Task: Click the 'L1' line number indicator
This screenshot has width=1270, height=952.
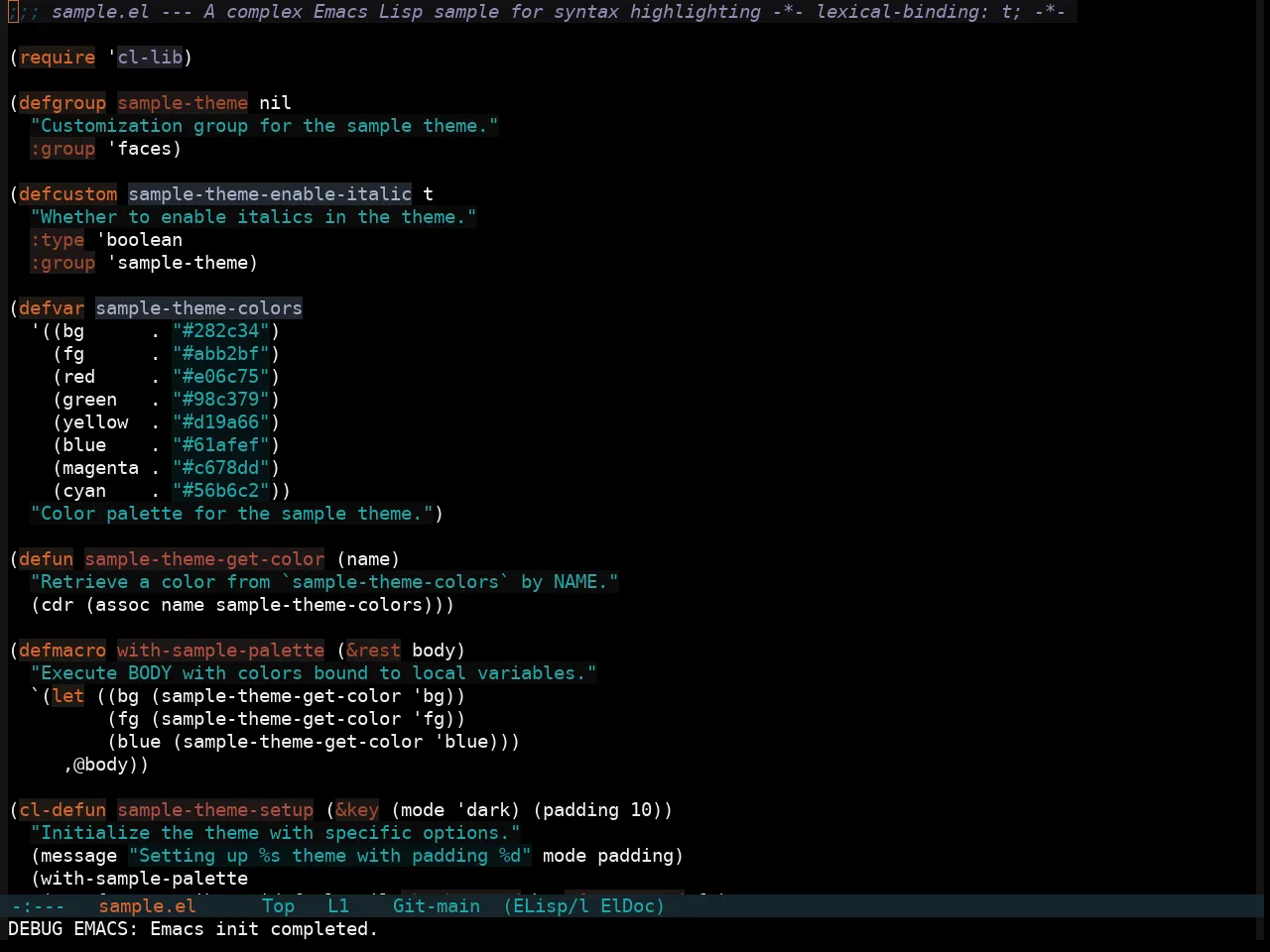Action: pos(338,906)
